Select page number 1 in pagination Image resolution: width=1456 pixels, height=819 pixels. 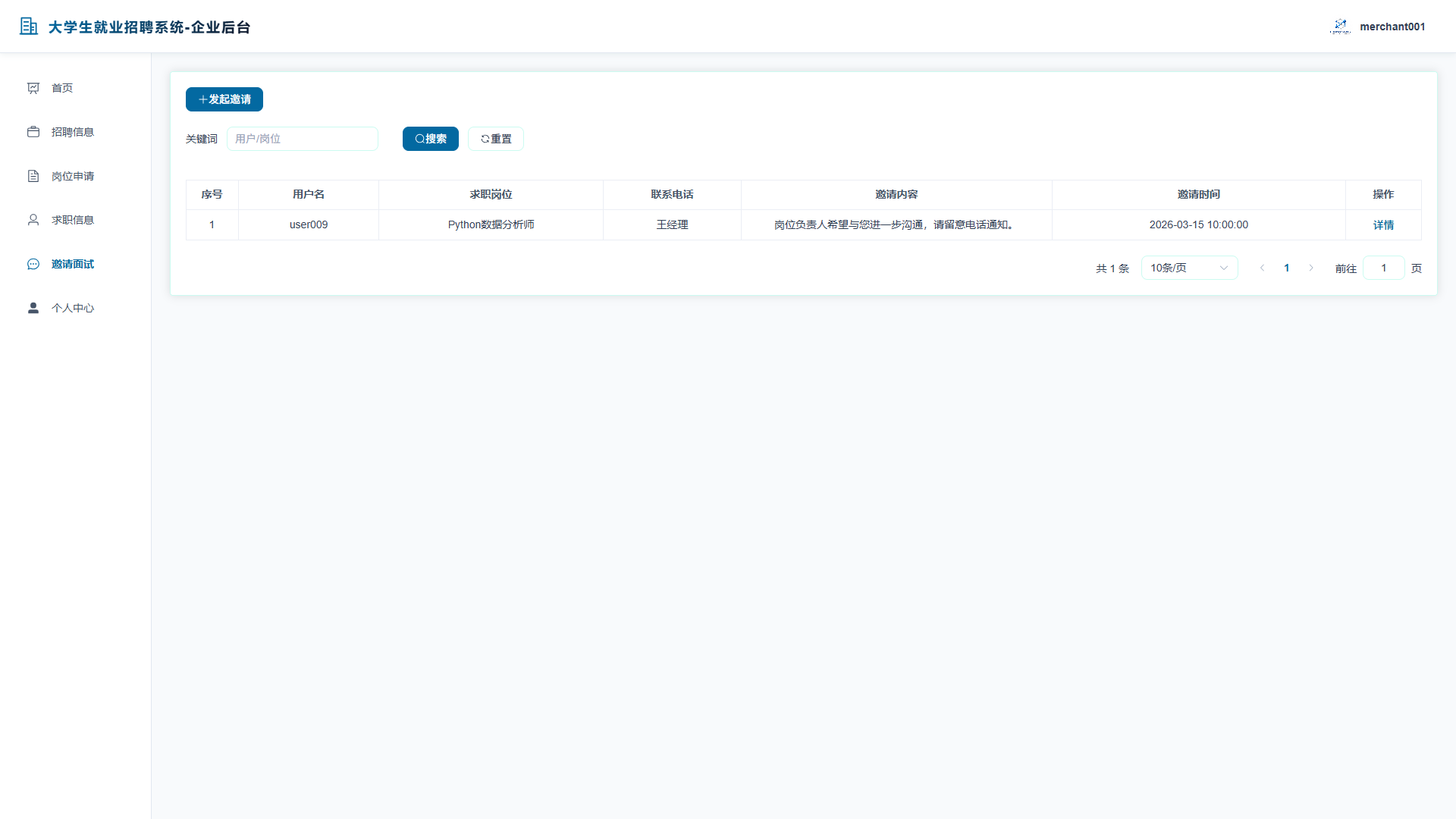click(1286, 268)
